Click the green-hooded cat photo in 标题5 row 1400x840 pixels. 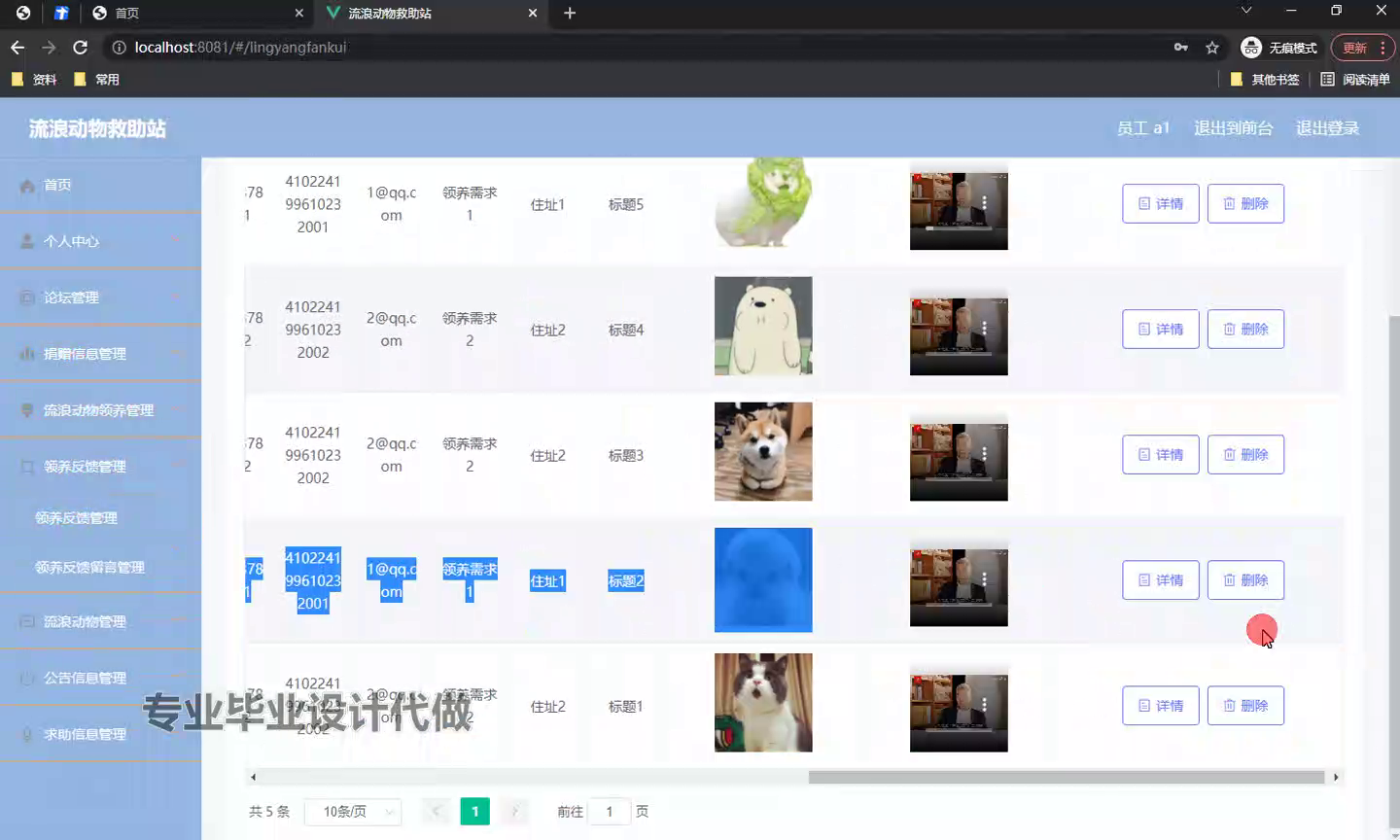(x=763, y=202)
